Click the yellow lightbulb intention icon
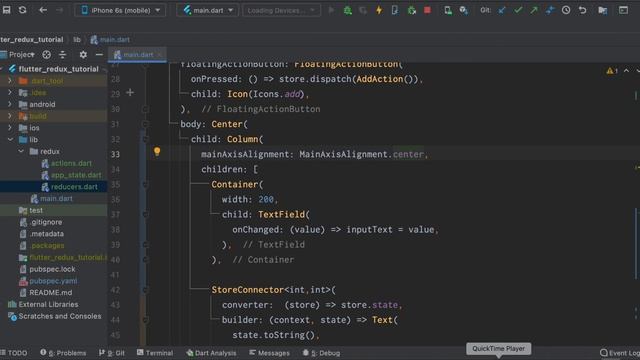 [157, 151]
